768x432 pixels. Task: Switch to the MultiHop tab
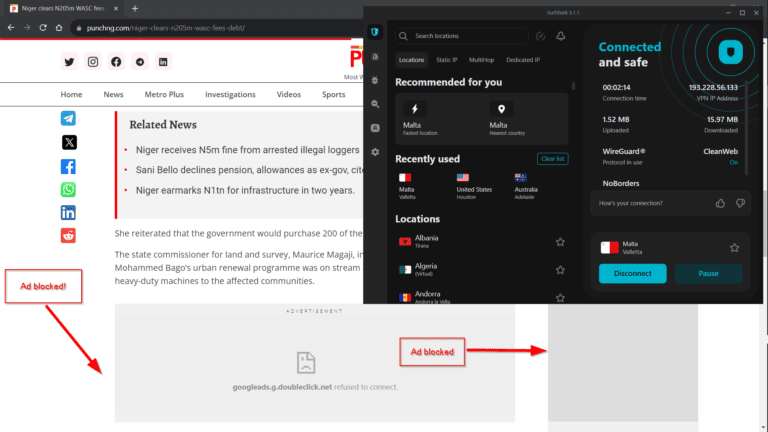coord(481,60)
